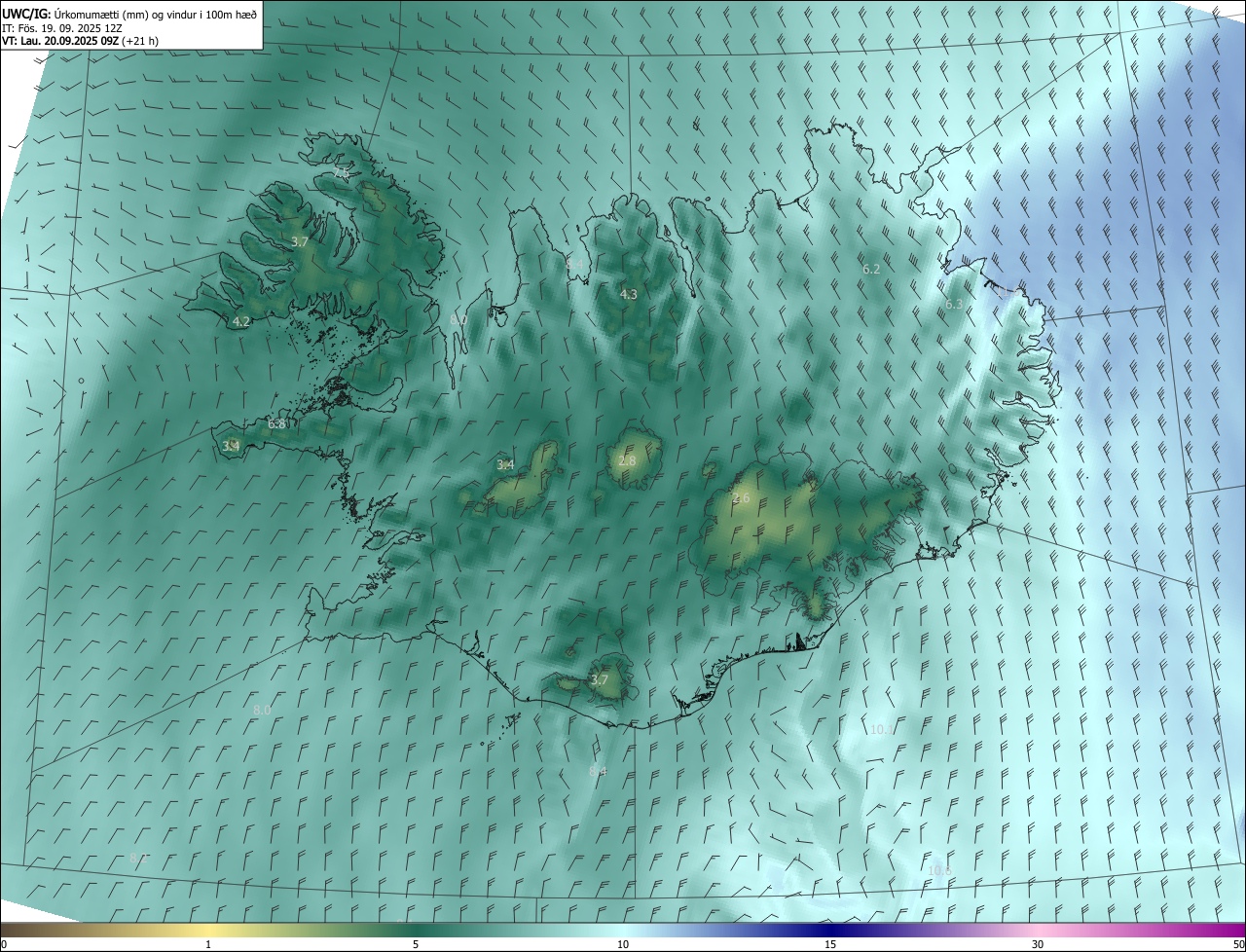Click the 10 tick label on the color scale

pyautogui.click(x=623, y=944)
